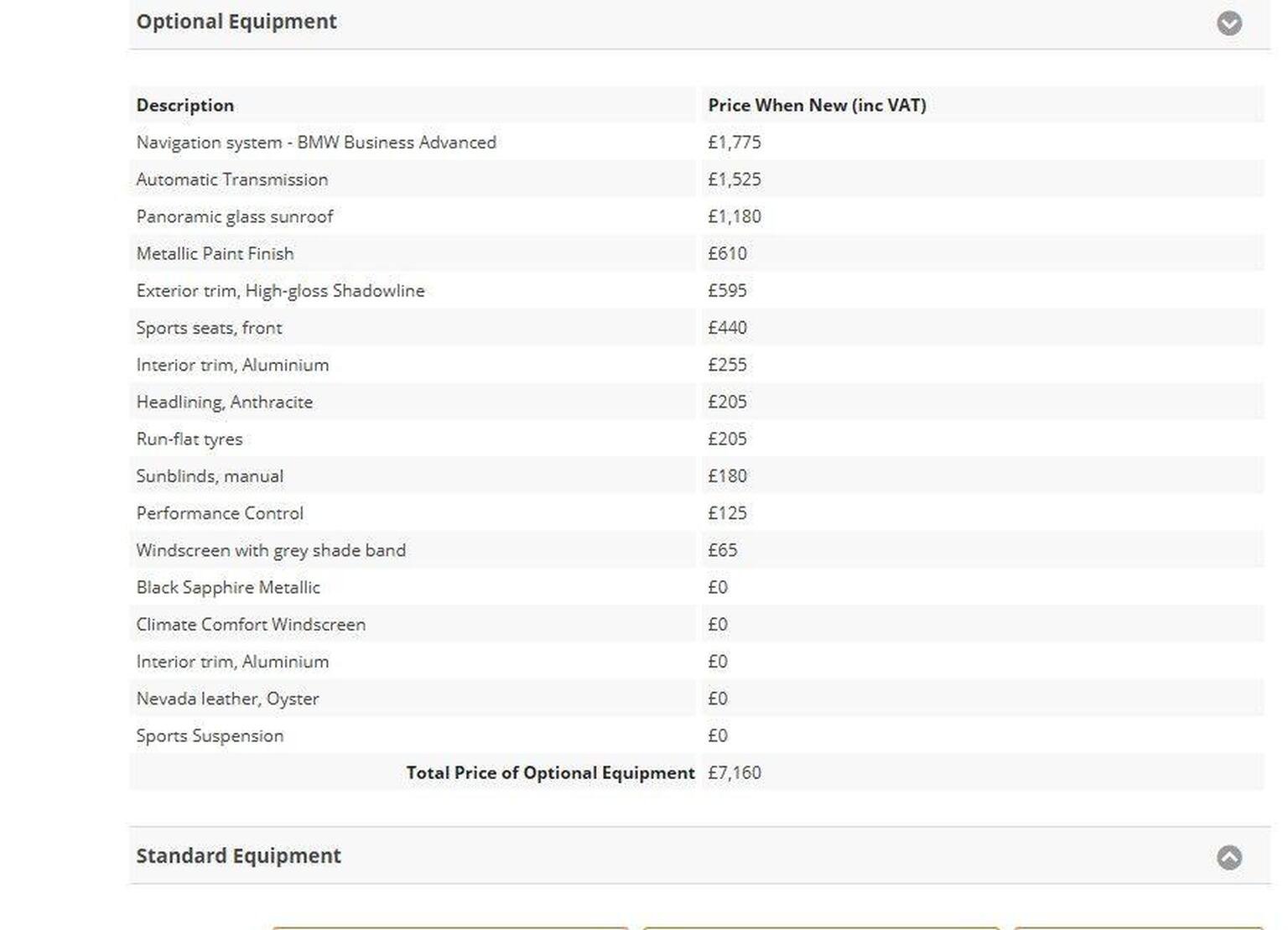This screenshot has height=930, width=1288.
Task: Click Exterior trim, High-gloss Shadowline text
Action: pos(280,291)
